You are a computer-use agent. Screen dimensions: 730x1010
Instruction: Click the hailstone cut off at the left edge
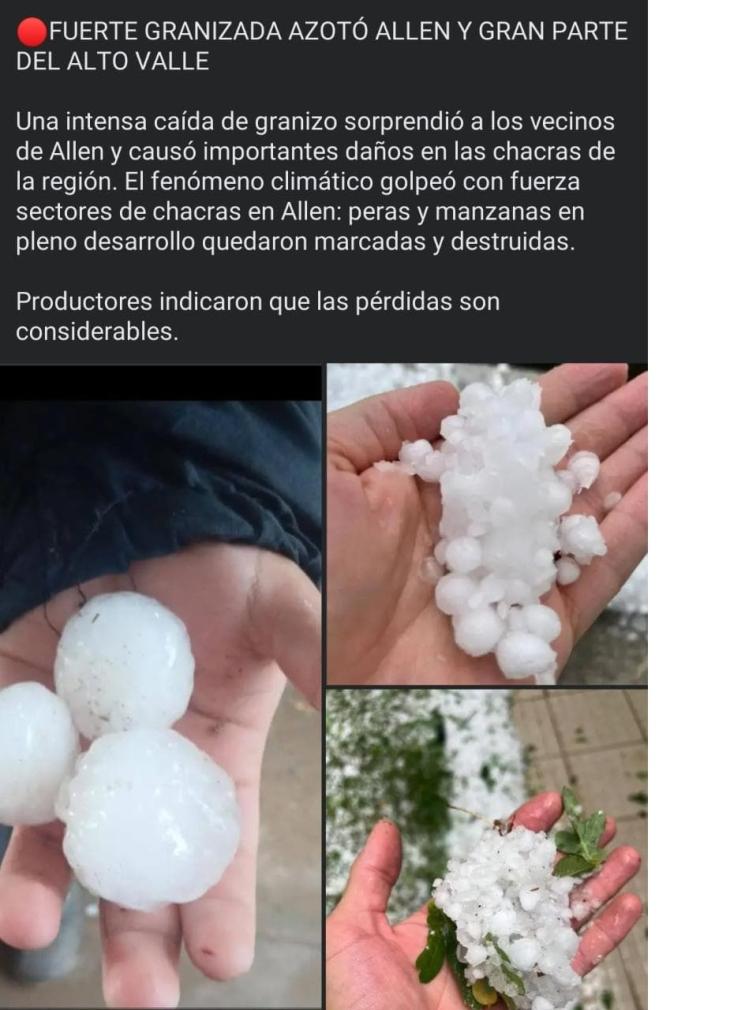(35, 754)
